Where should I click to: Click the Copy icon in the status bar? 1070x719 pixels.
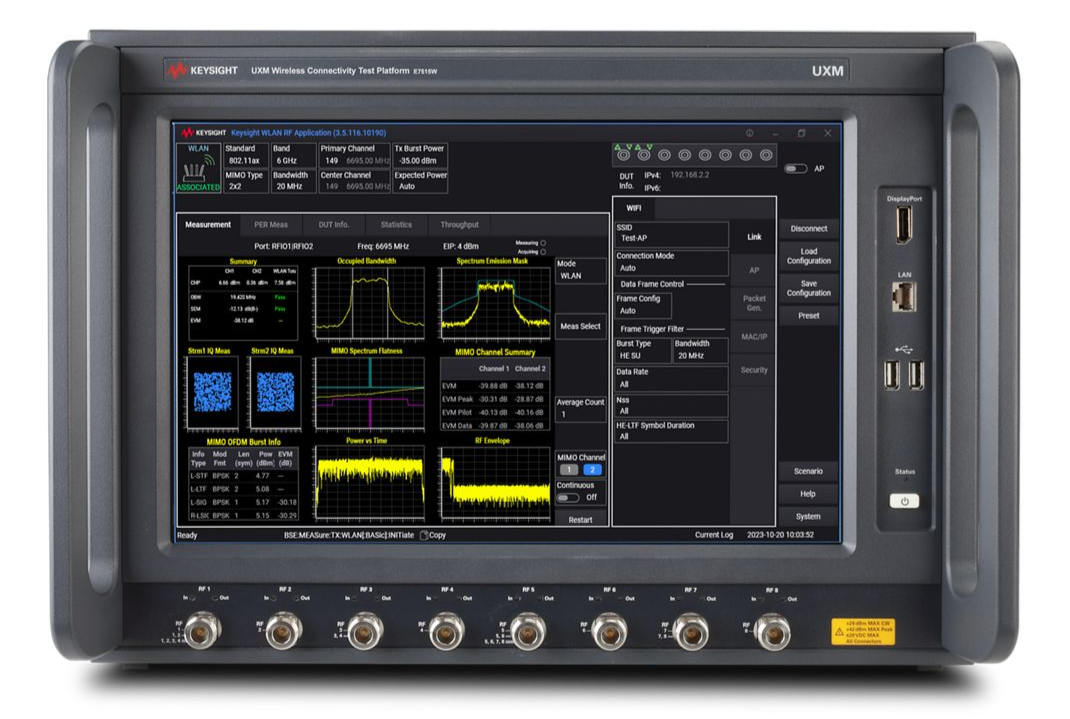point(424,535)
